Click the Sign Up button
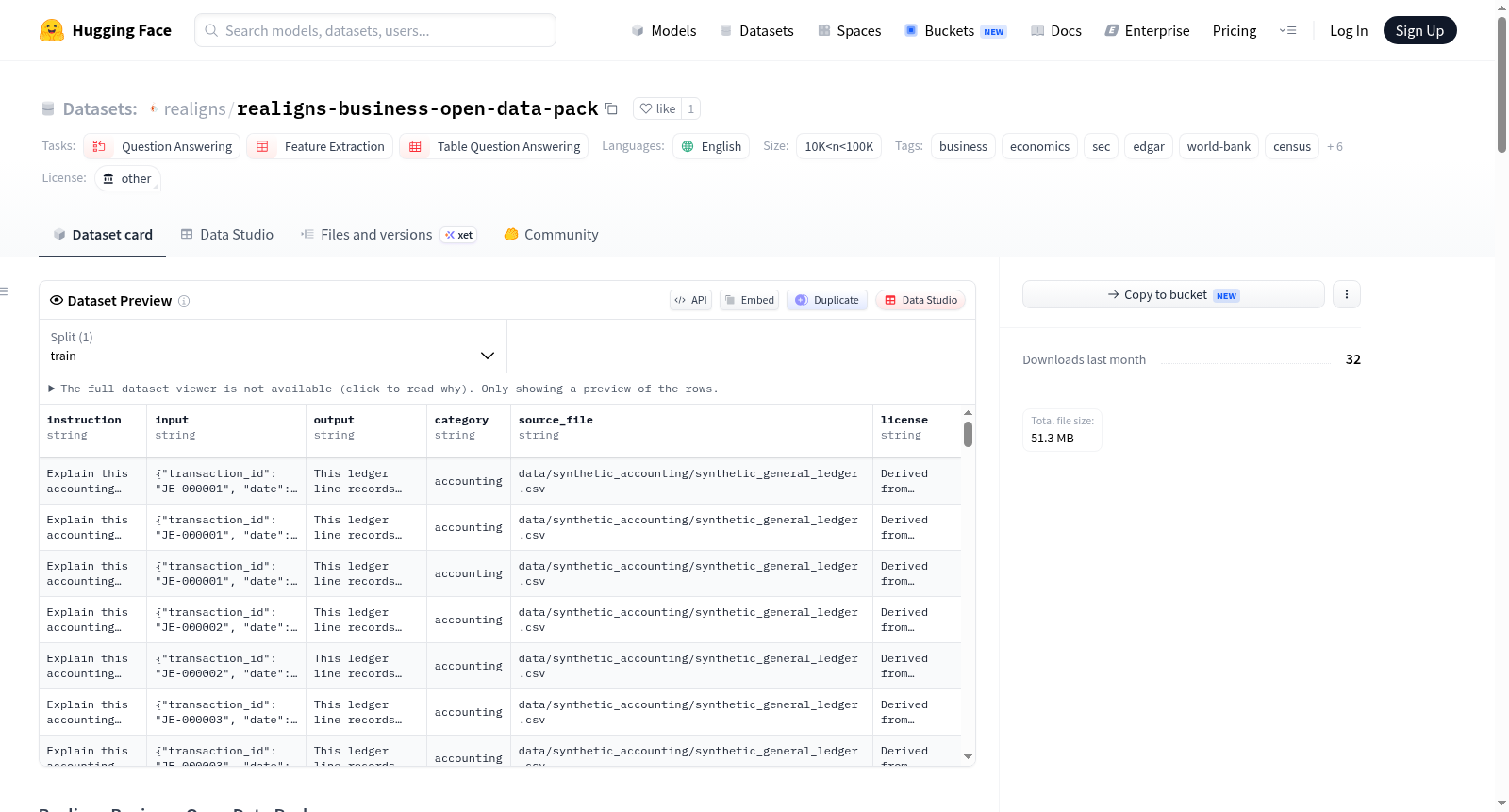Screen dimensions: 1509x812 1419,30
